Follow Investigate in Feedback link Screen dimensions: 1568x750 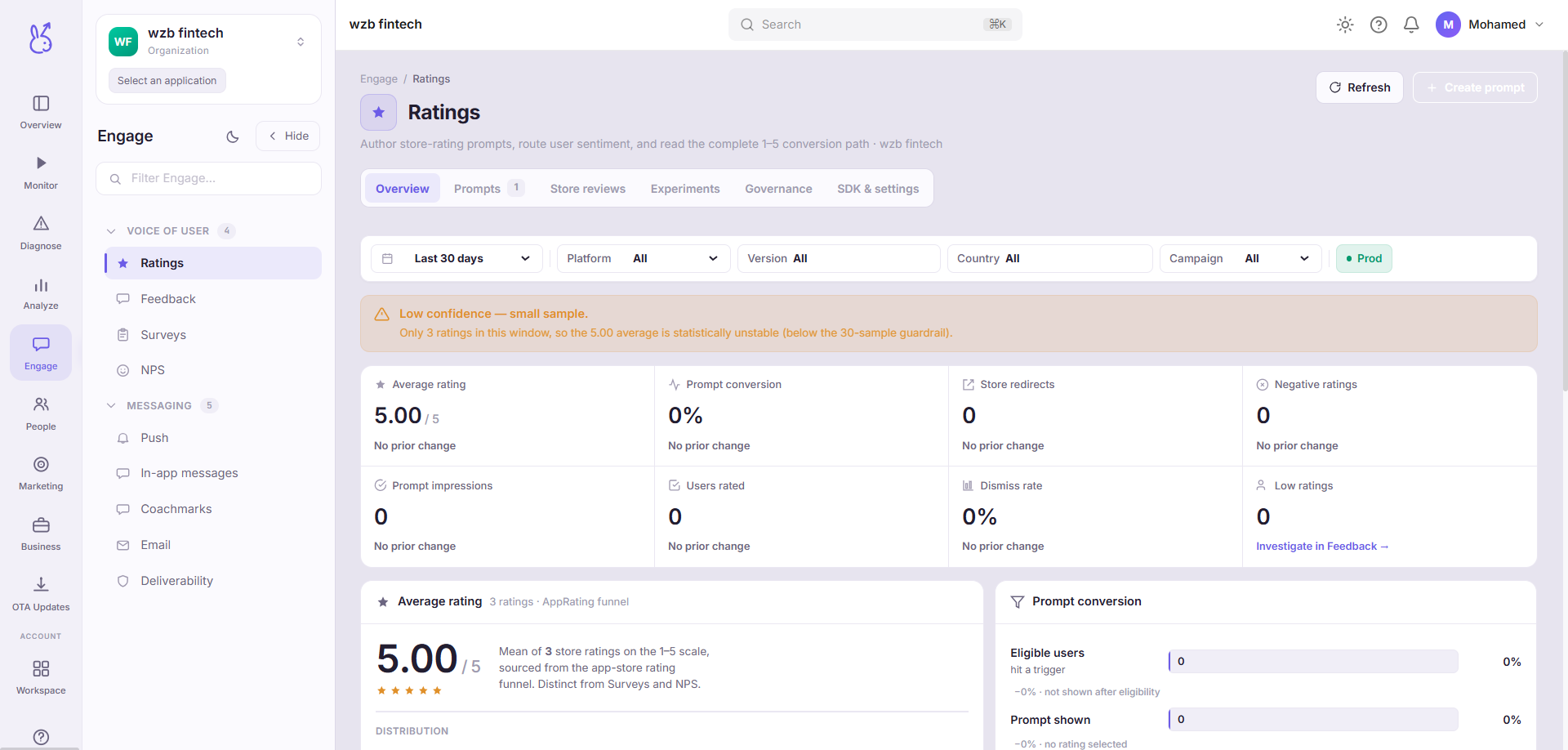[x=1322, y=547]
